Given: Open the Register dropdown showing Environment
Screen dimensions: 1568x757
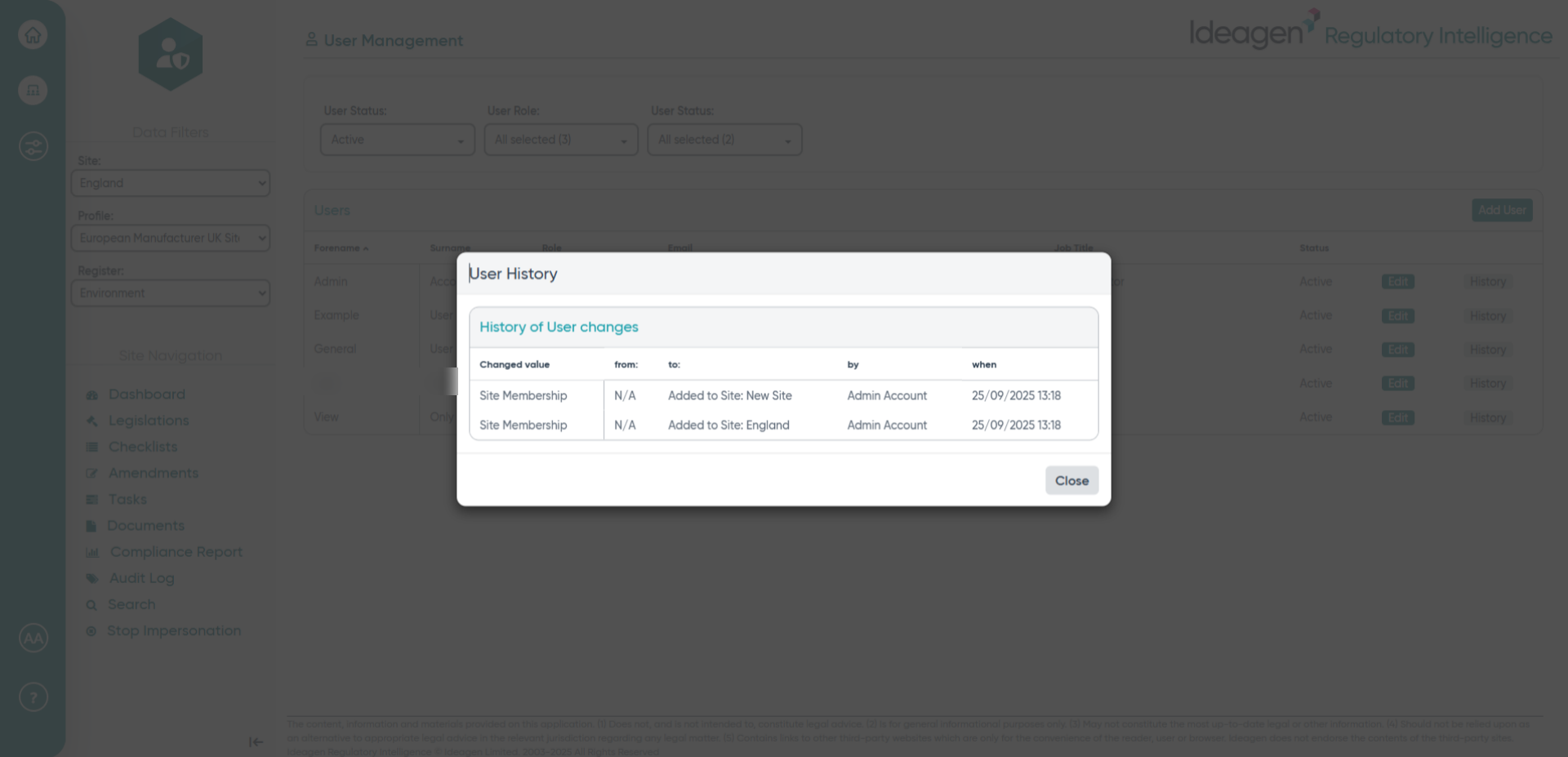Looking at the screenshot, I should (x=171, y=293).
